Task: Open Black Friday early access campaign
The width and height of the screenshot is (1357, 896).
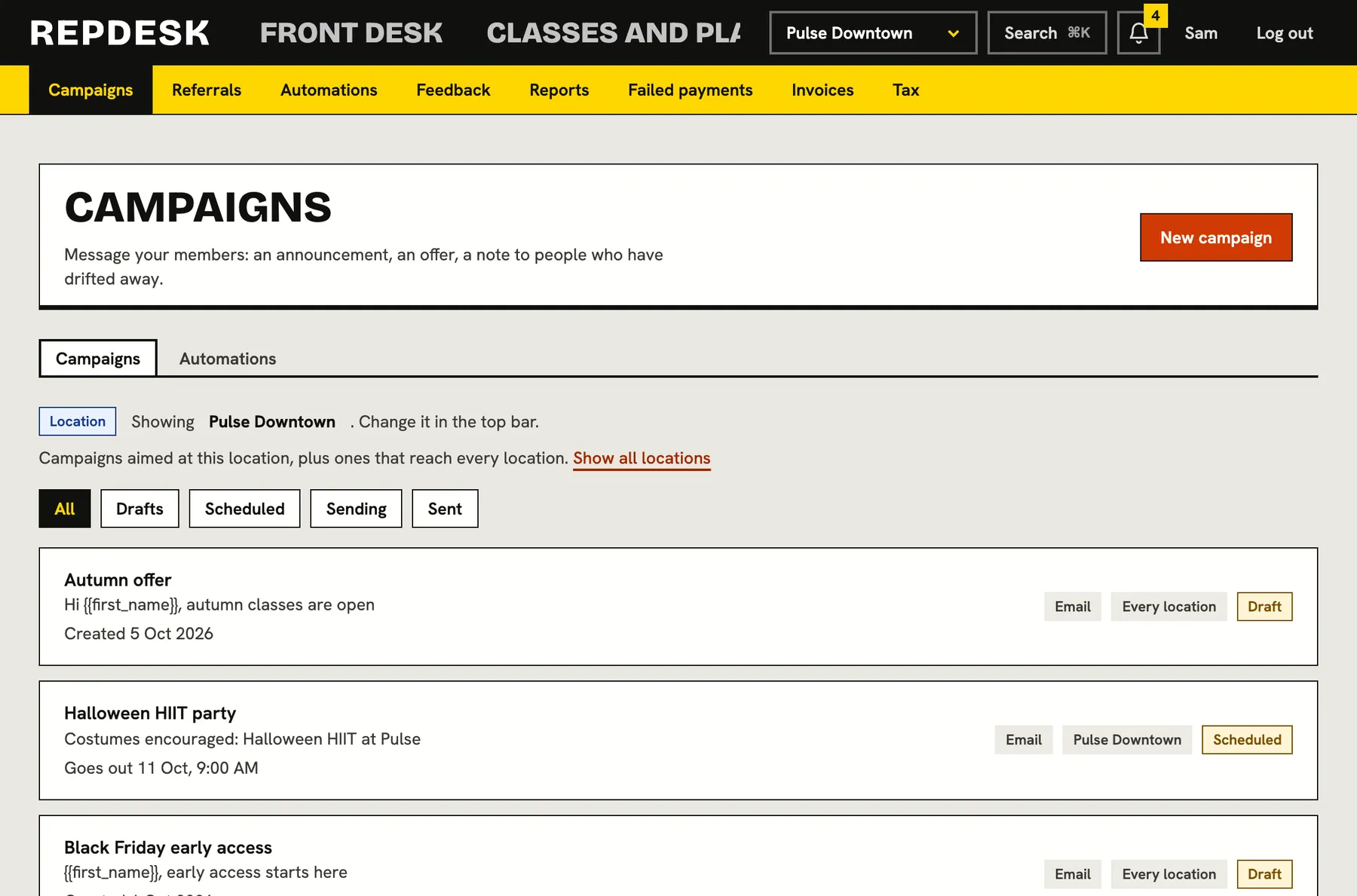Action: point(678,855)
